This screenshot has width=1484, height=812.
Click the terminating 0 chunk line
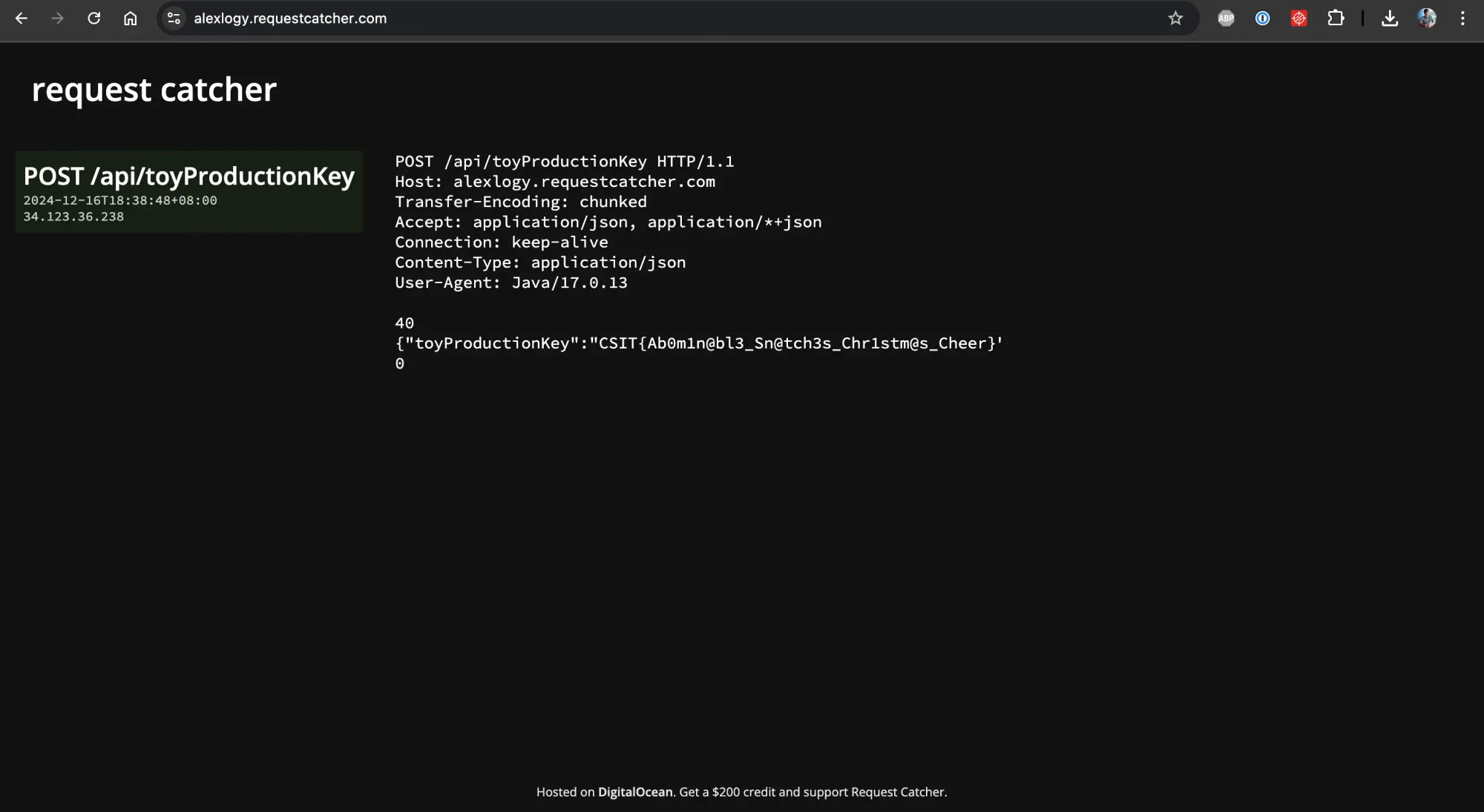400,363
